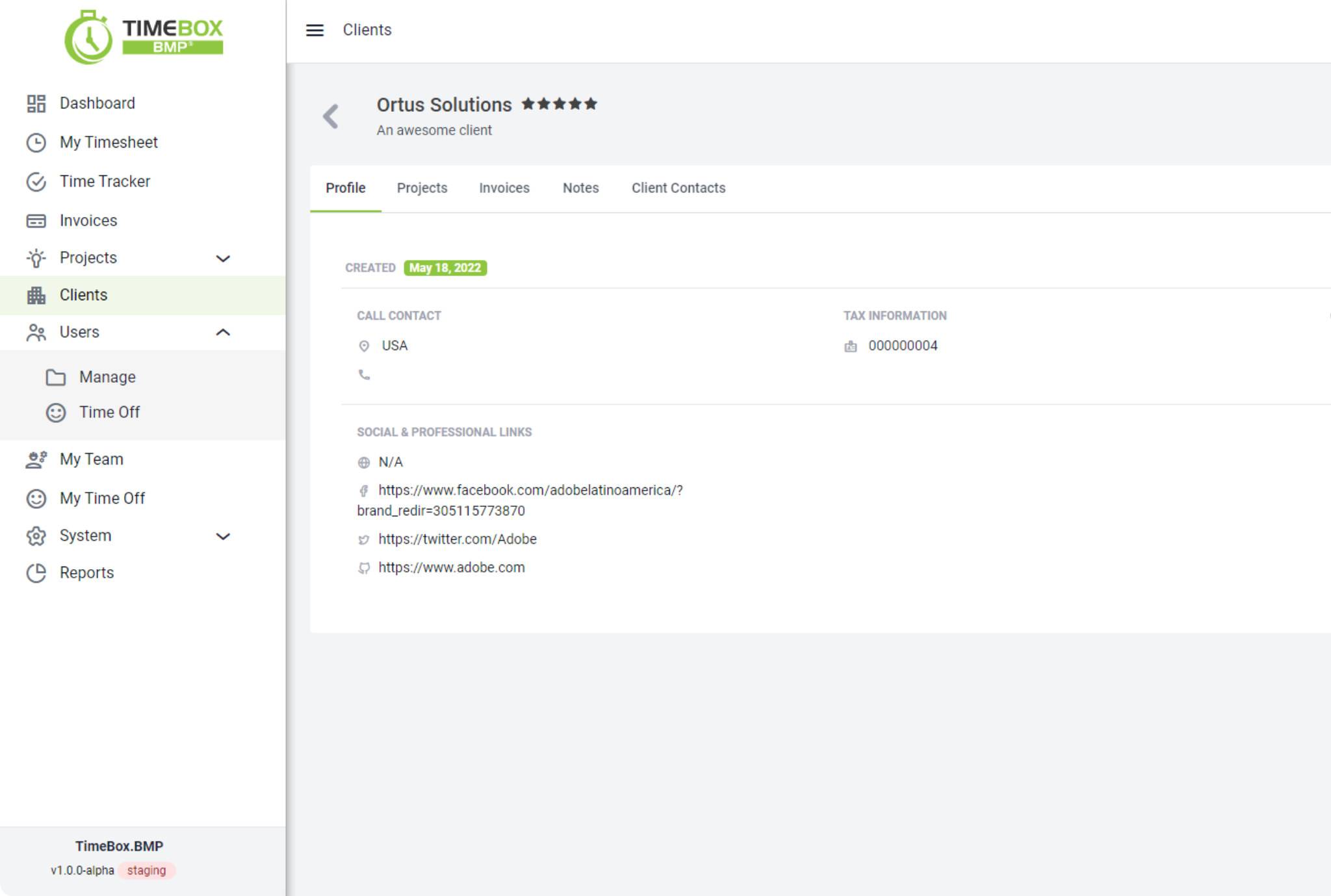Open the twitter.com/Adobe link
1331x896 pixels.
[458, 539]
